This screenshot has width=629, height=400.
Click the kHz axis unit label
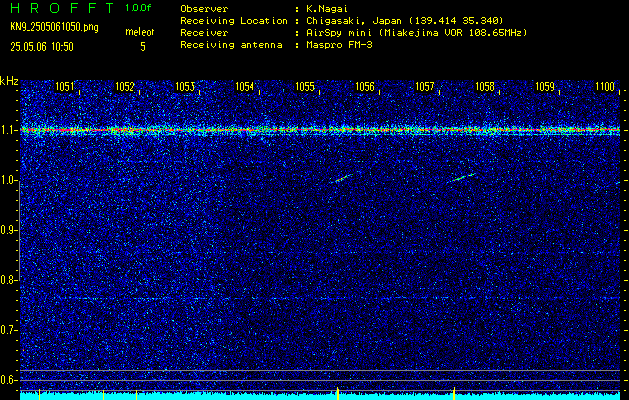point(9,81)
